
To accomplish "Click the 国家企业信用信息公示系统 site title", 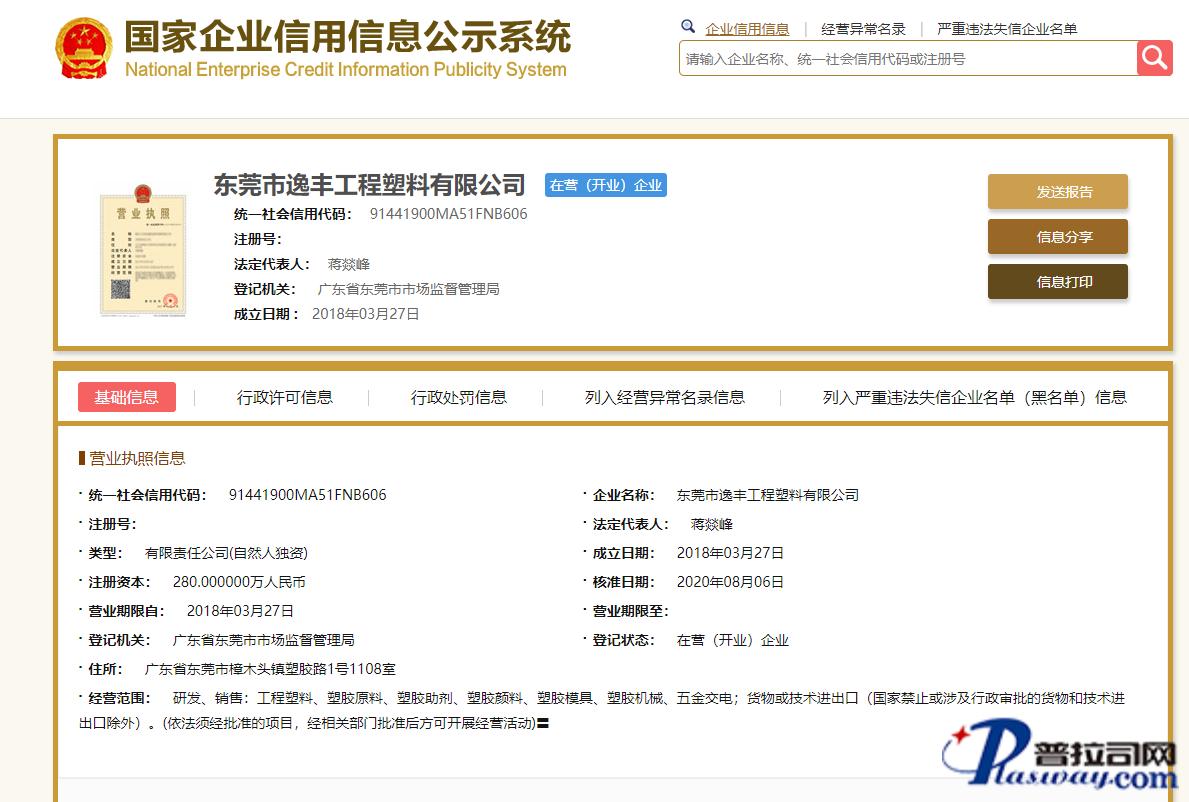I will [x=347, y=37].
